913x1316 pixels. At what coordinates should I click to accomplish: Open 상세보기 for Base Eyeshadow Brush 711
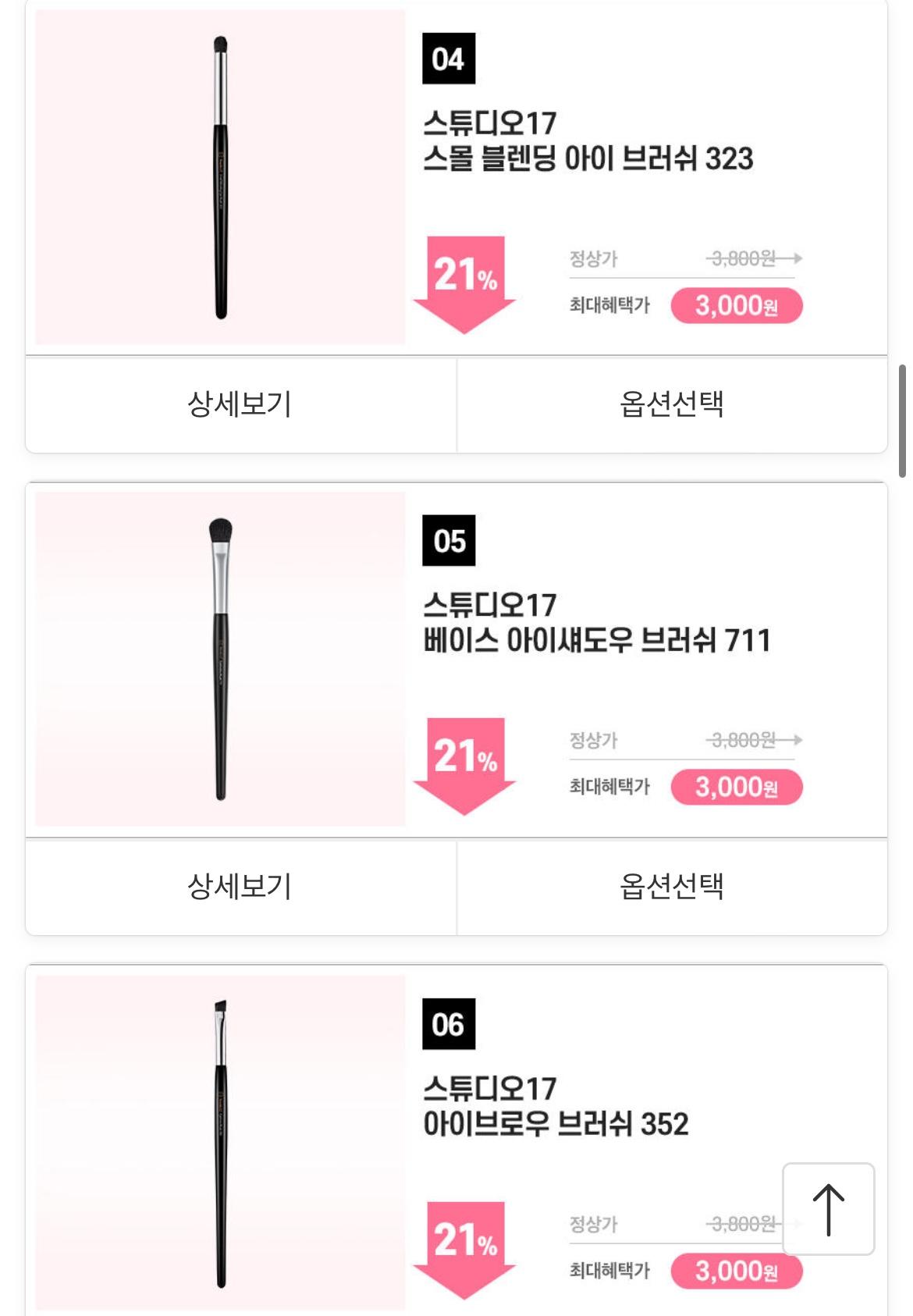(240, 887)
